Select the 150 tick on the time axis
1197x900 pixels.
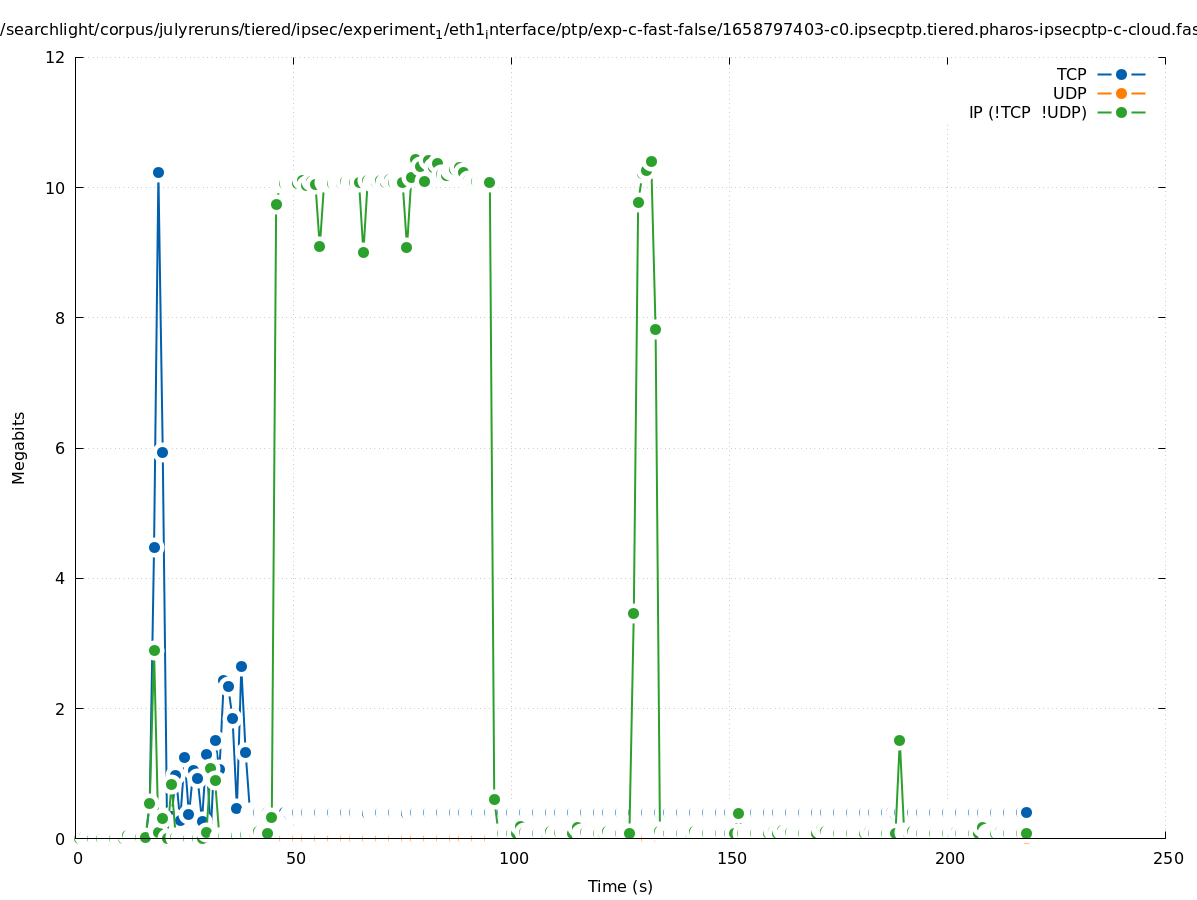tap(731, 859)
